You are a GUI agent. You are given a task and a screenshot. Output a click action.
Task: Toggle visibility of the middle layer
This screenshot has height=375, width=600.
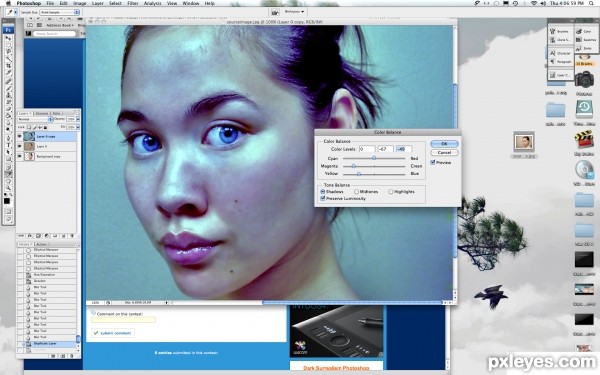pyautogui.click(x=20, y=146)
